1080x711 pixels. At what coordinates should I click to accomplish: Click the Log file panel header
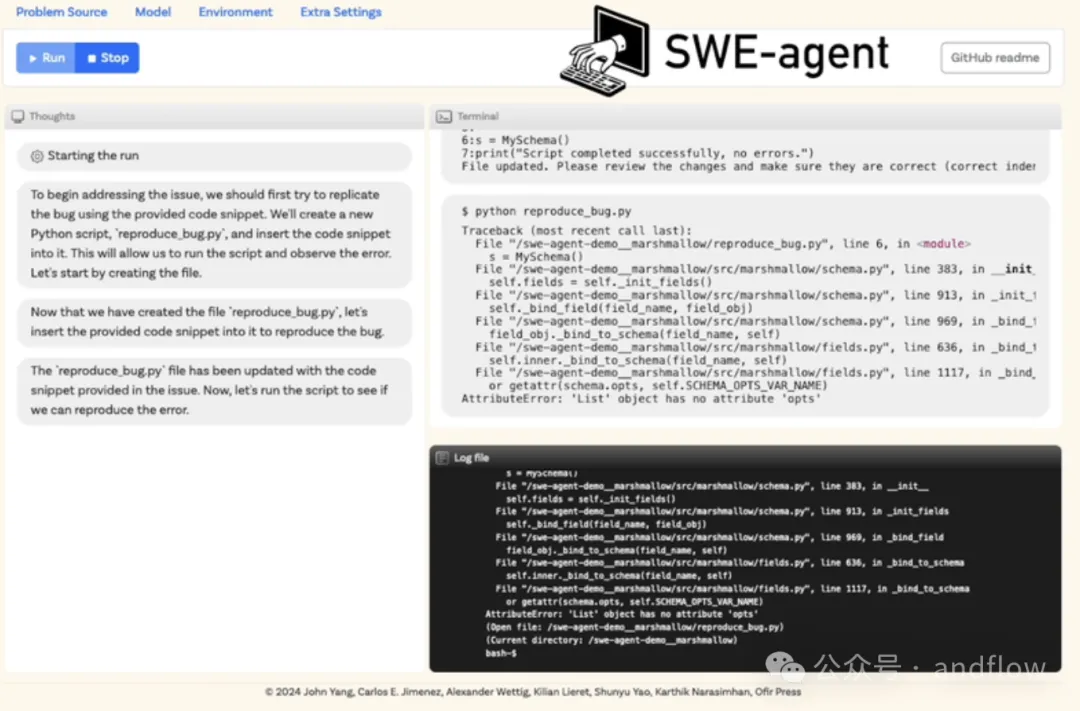[x=745, y=457]
